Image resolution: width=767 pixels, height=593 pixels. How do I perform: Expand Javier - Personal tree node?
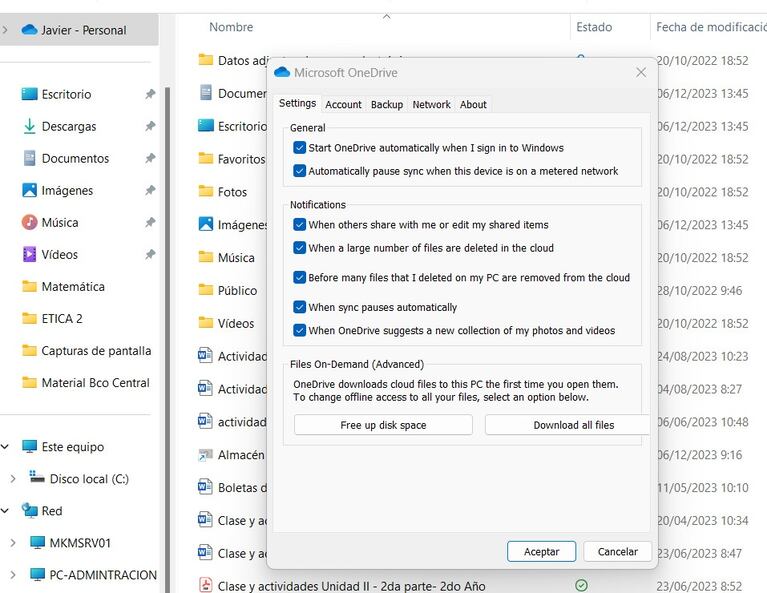coord(5,30)
